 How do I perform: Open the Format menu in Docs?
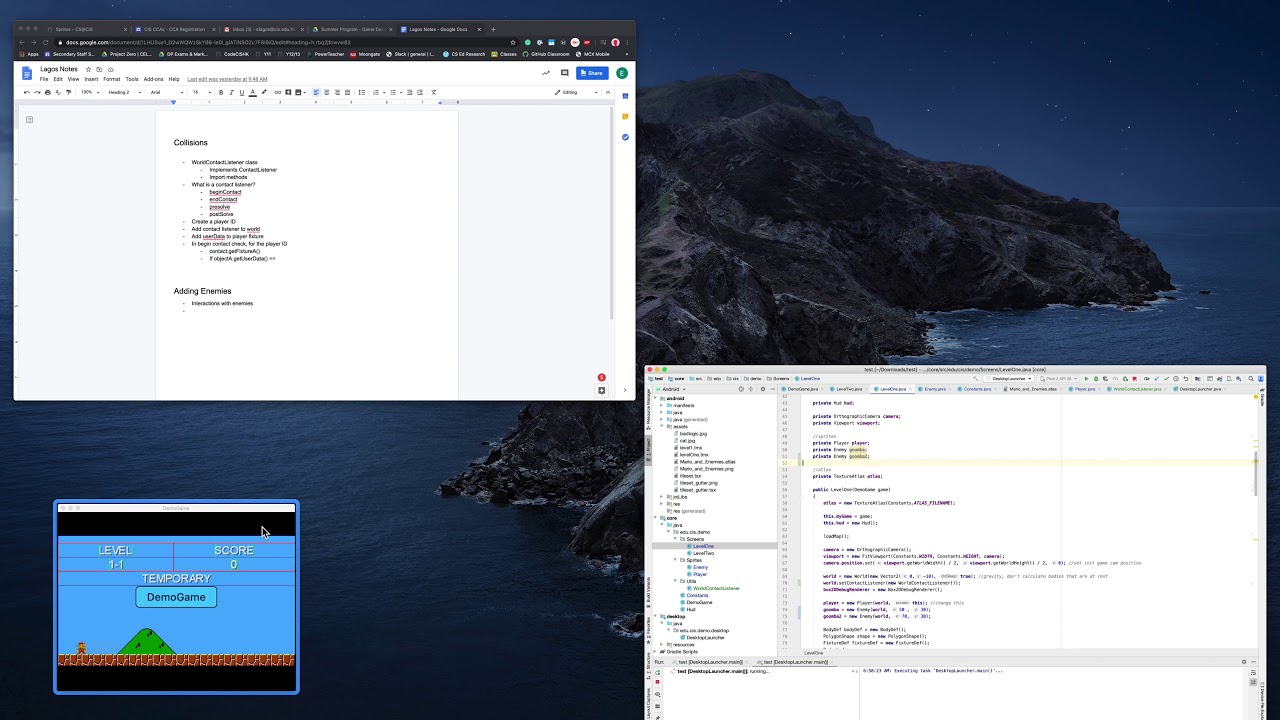pos(111,79)
